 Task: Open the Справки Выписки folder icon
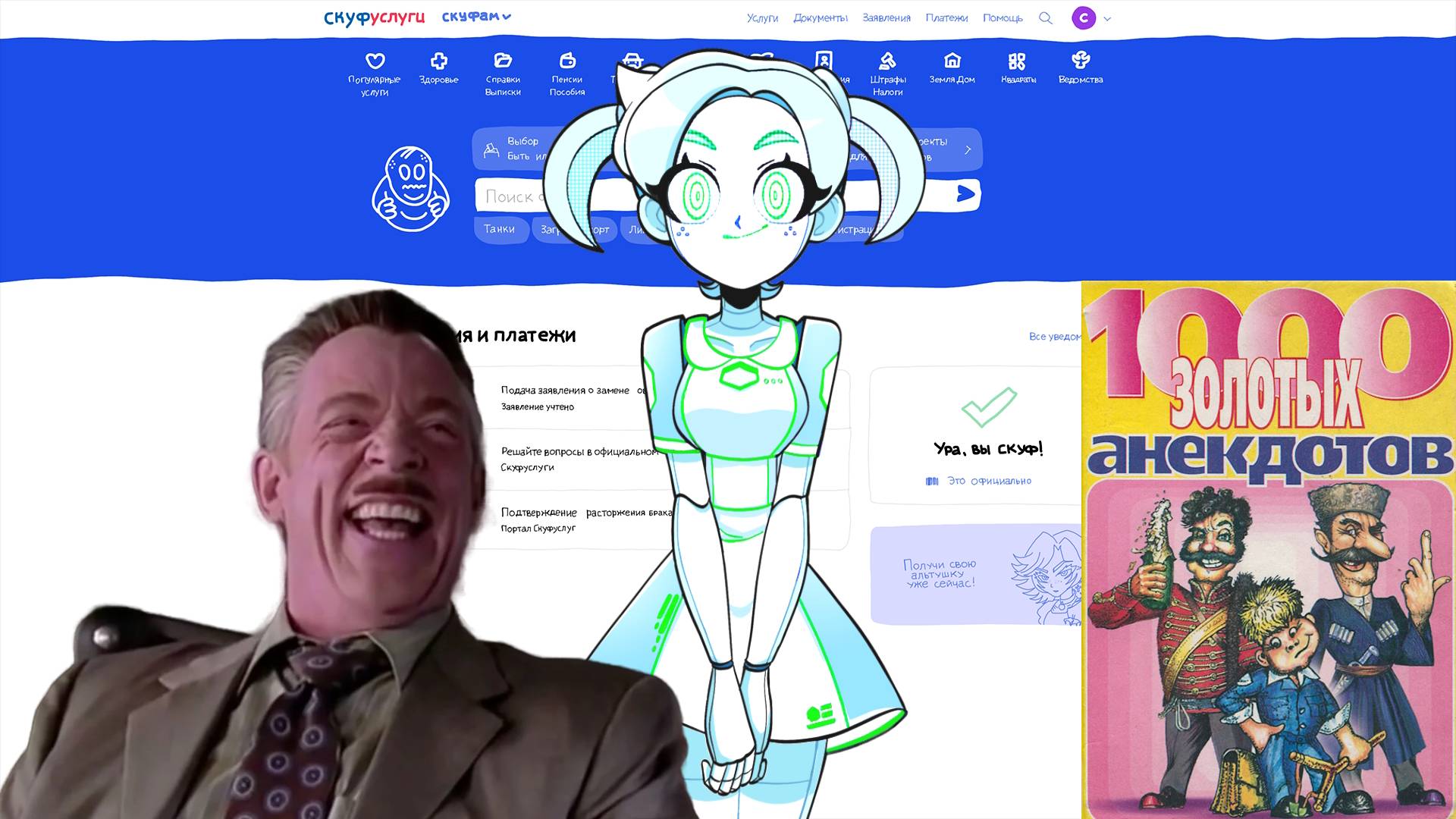tap(503, 61)
